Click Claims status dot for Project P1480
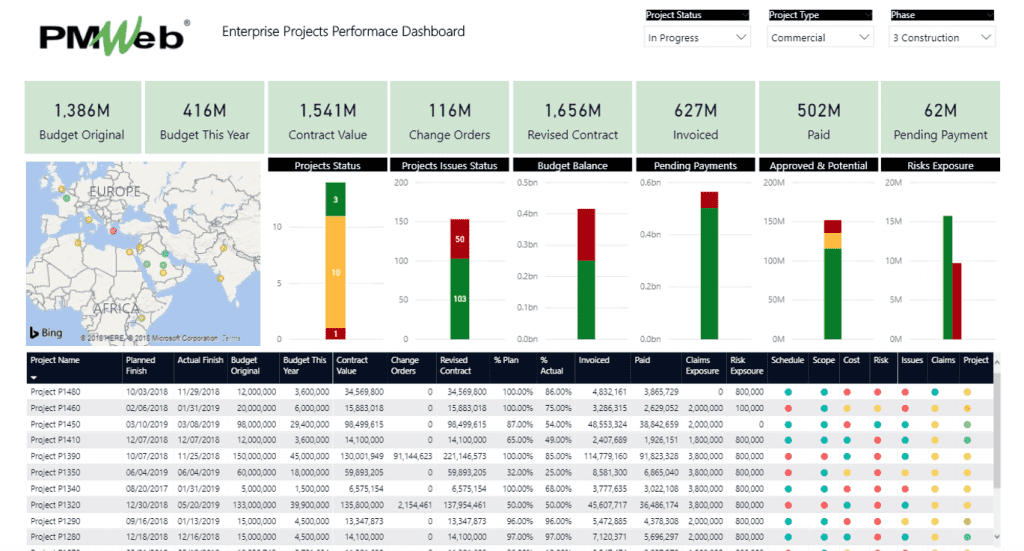1024x551 pixels. click(935, 392)
